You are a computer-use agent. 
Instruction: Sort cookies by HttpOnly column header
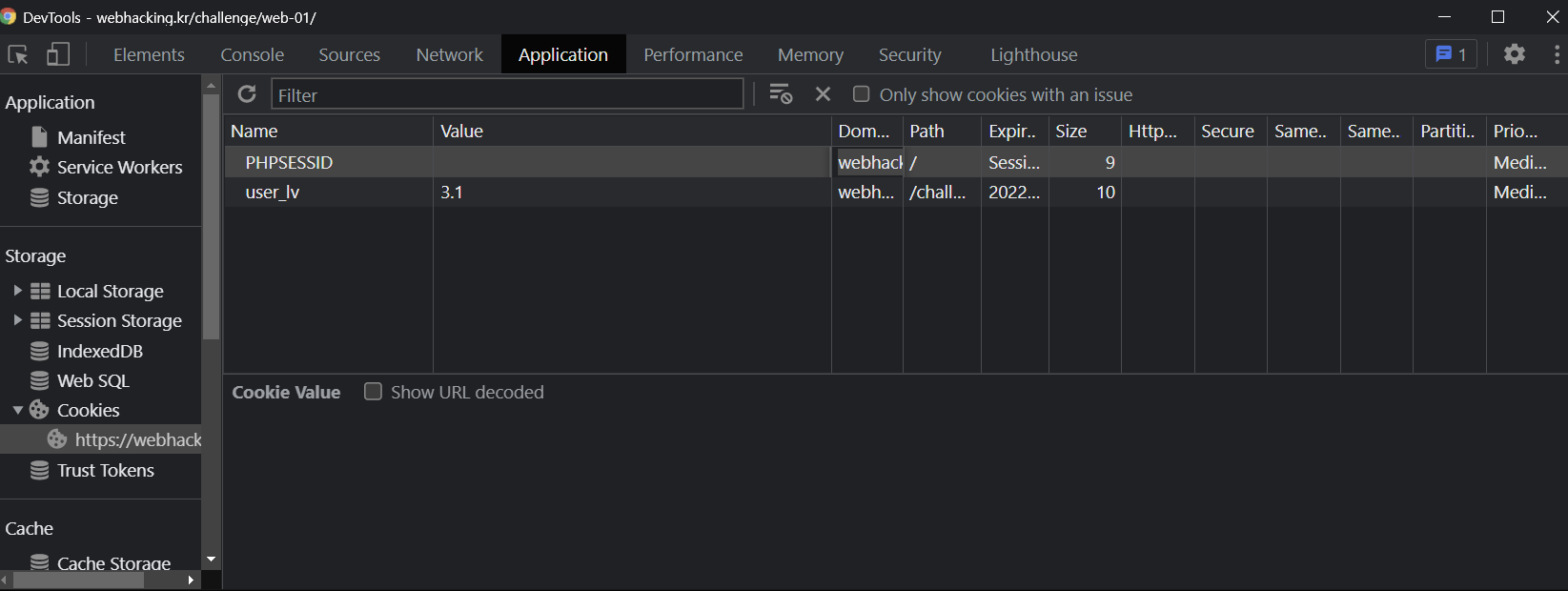1158,131
